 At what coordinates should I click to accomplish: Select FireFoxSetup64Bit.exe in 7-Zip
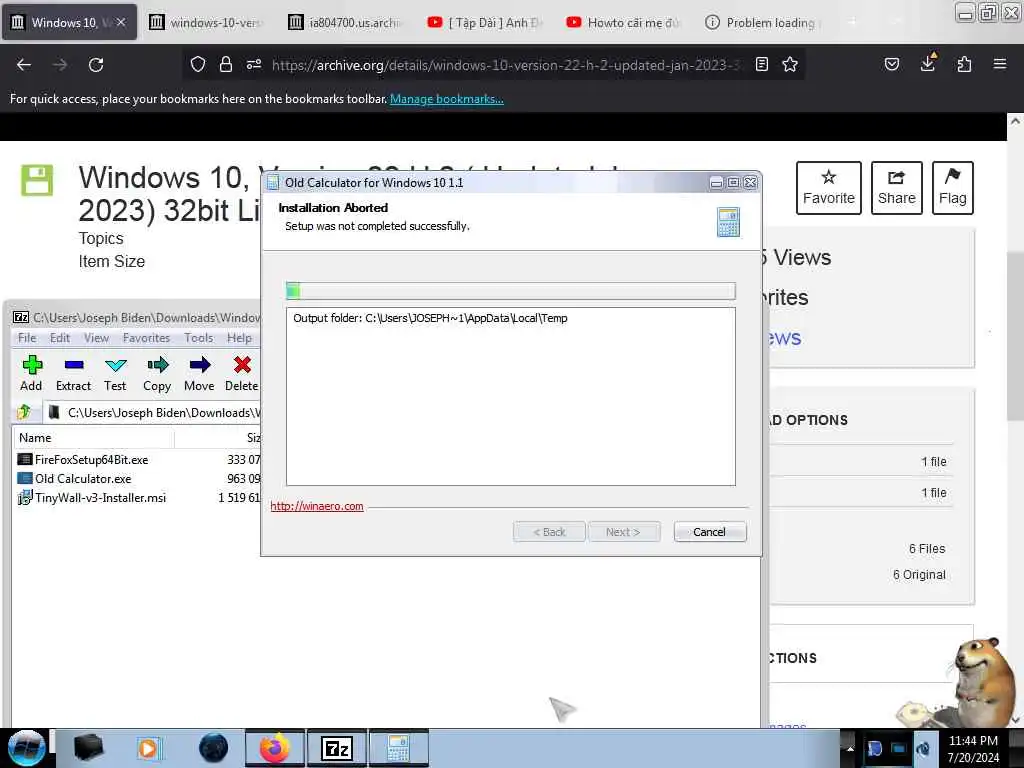tap(91, 460)
